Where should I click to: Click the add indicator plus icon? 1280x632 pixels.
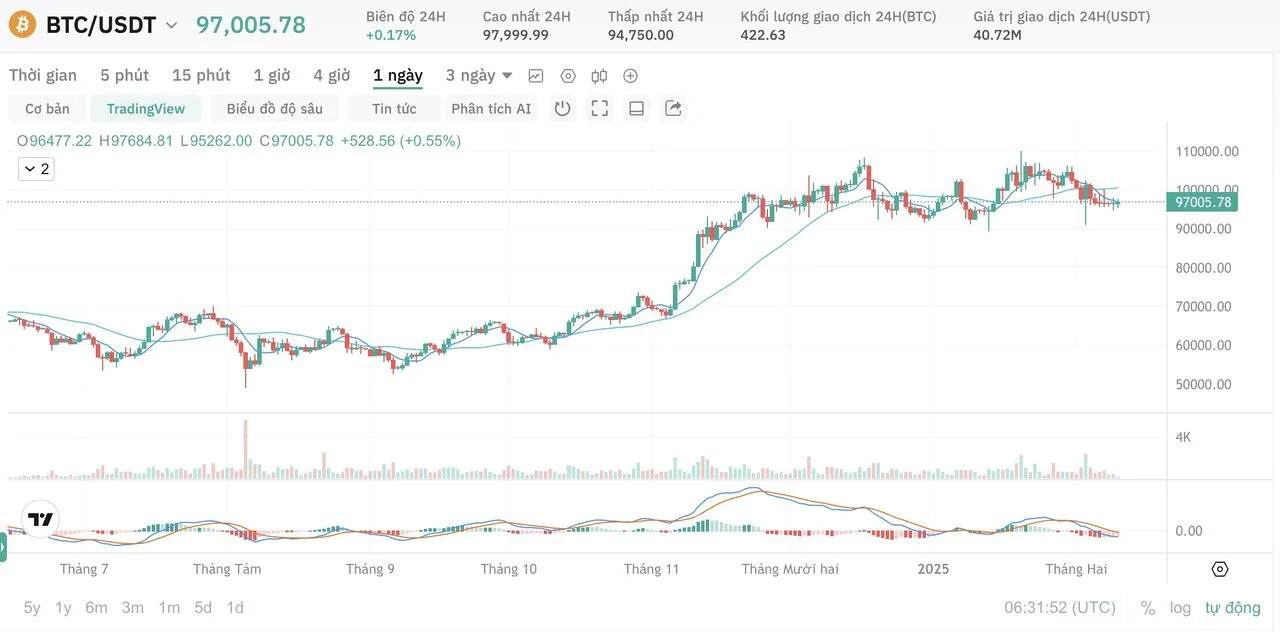[x=630, y=76]
